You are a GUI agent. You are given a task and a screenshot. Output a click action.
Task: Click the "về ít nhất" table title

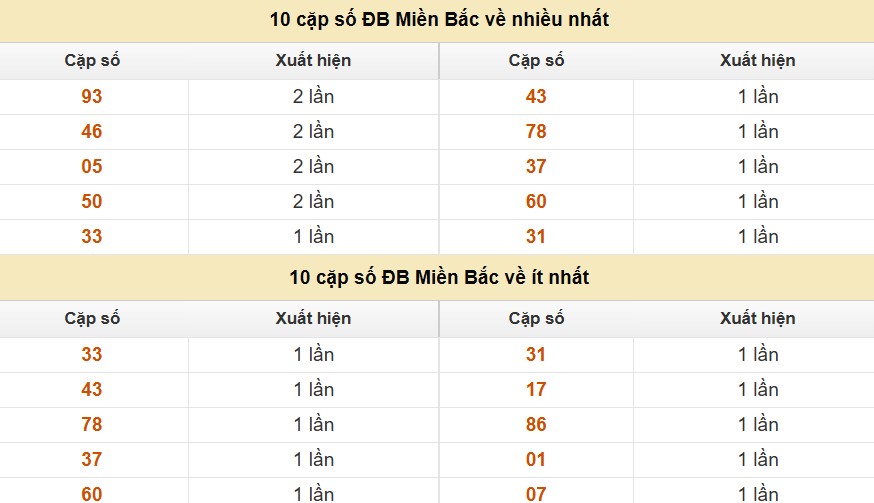click(439, 277)
